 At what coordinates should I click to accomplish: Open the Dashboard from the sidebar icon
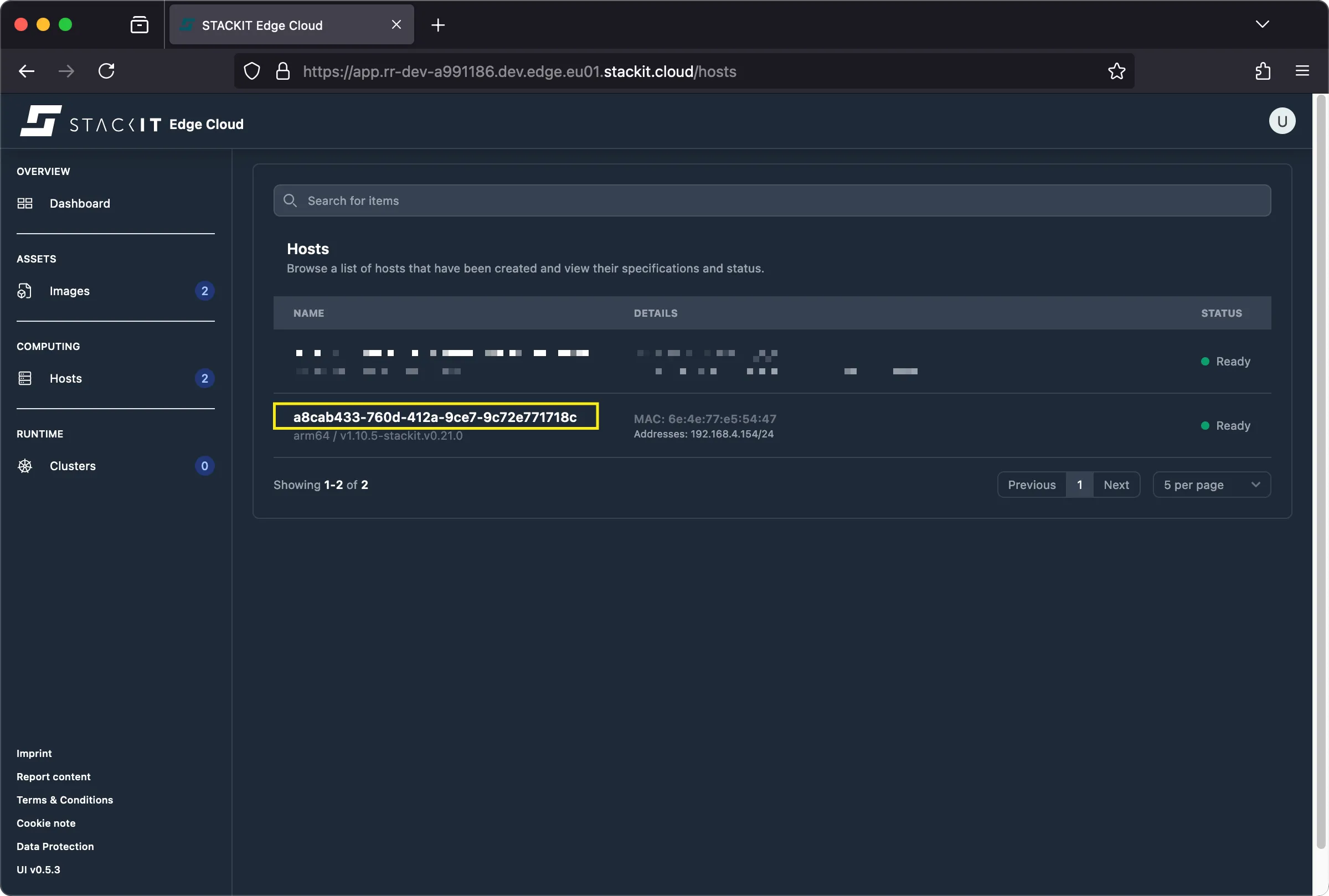[x=24, y=203]
